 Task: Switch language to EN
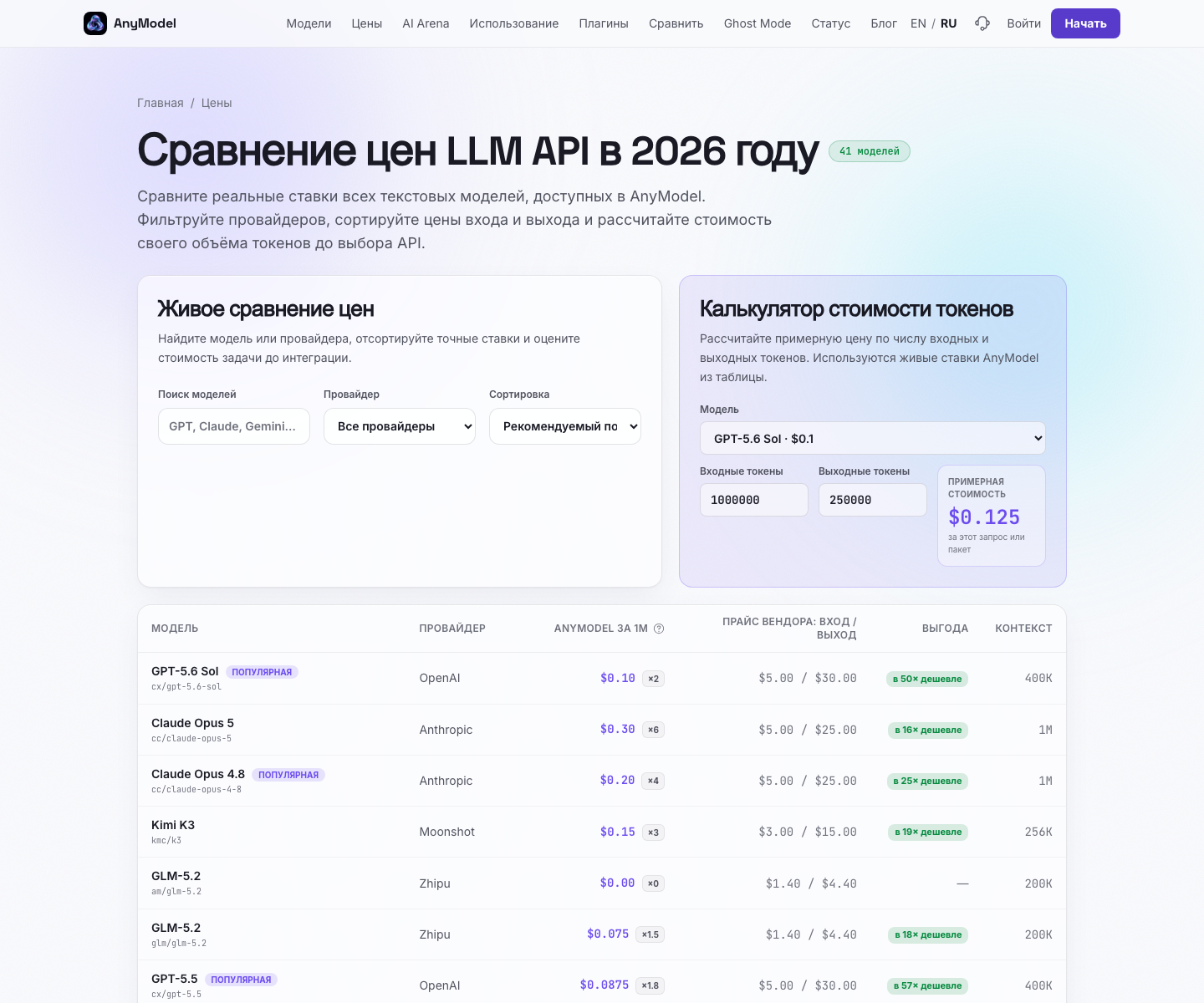point(918,23)
